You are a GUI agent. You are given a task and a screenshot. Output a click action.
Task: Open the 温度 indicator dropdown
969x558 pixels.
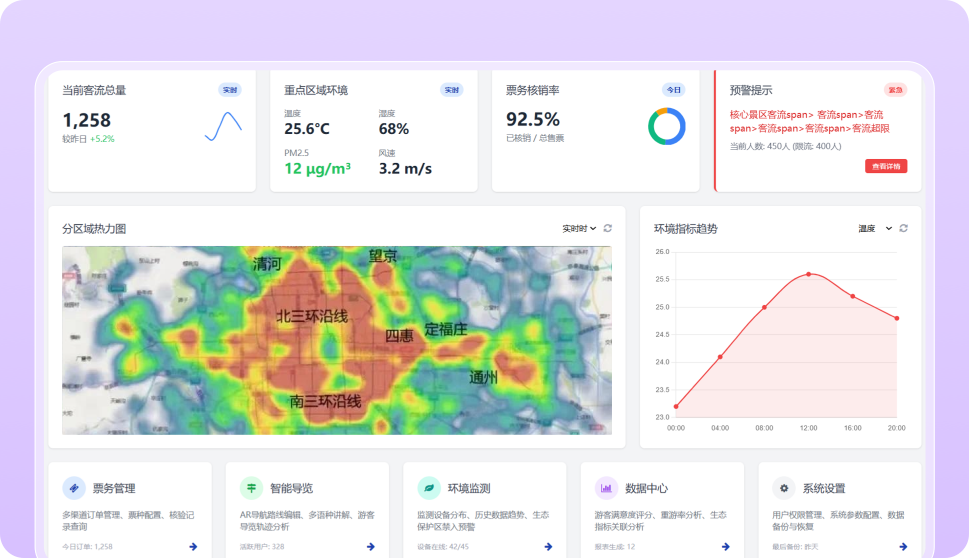click(875, 229)
